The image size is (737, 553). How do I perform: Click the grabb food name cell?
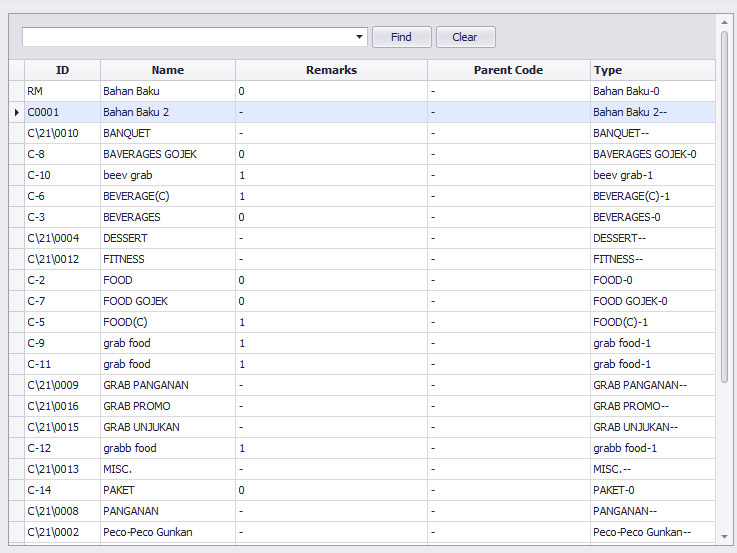click(x=168, y=448)
